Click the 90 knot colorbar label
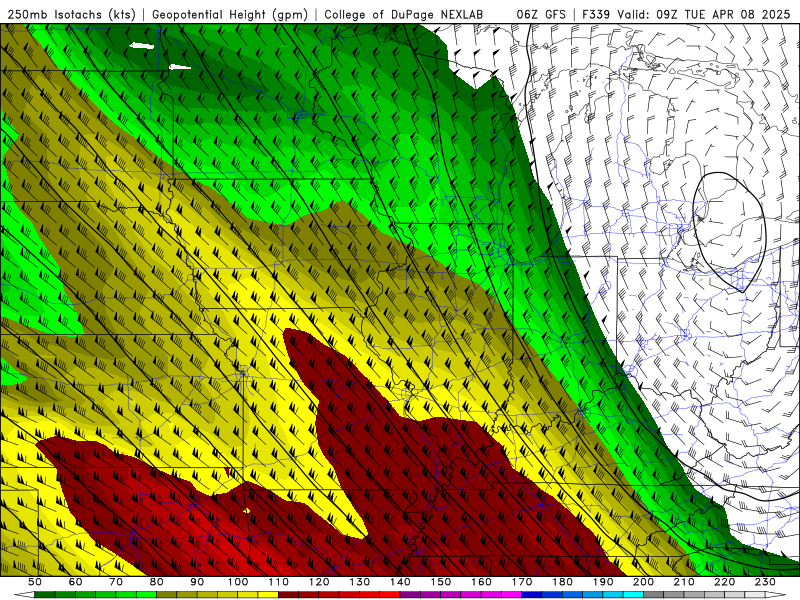The image size is (800, 600). click(x=197, y=582)
